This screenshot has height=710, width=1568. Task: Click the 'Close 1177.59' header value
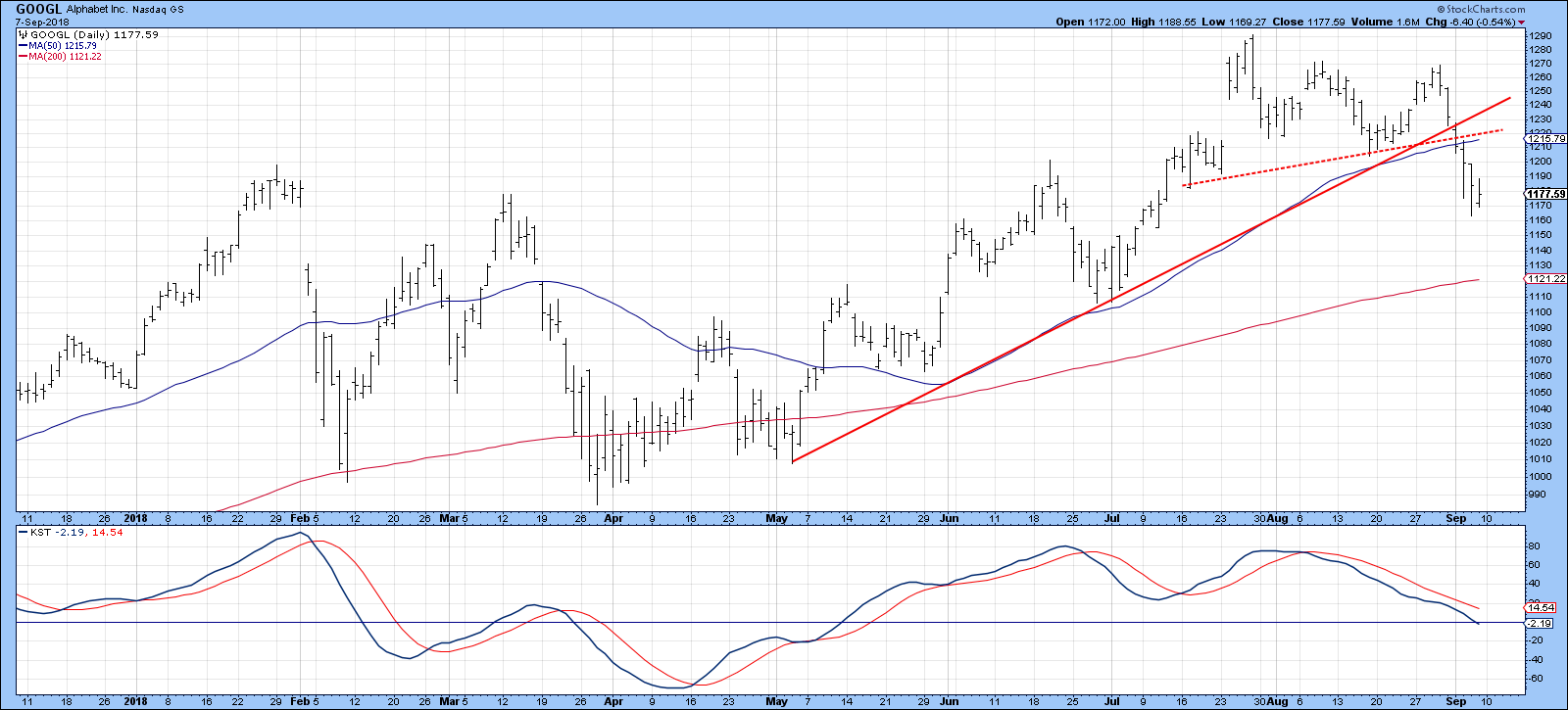pos(1306,22)
